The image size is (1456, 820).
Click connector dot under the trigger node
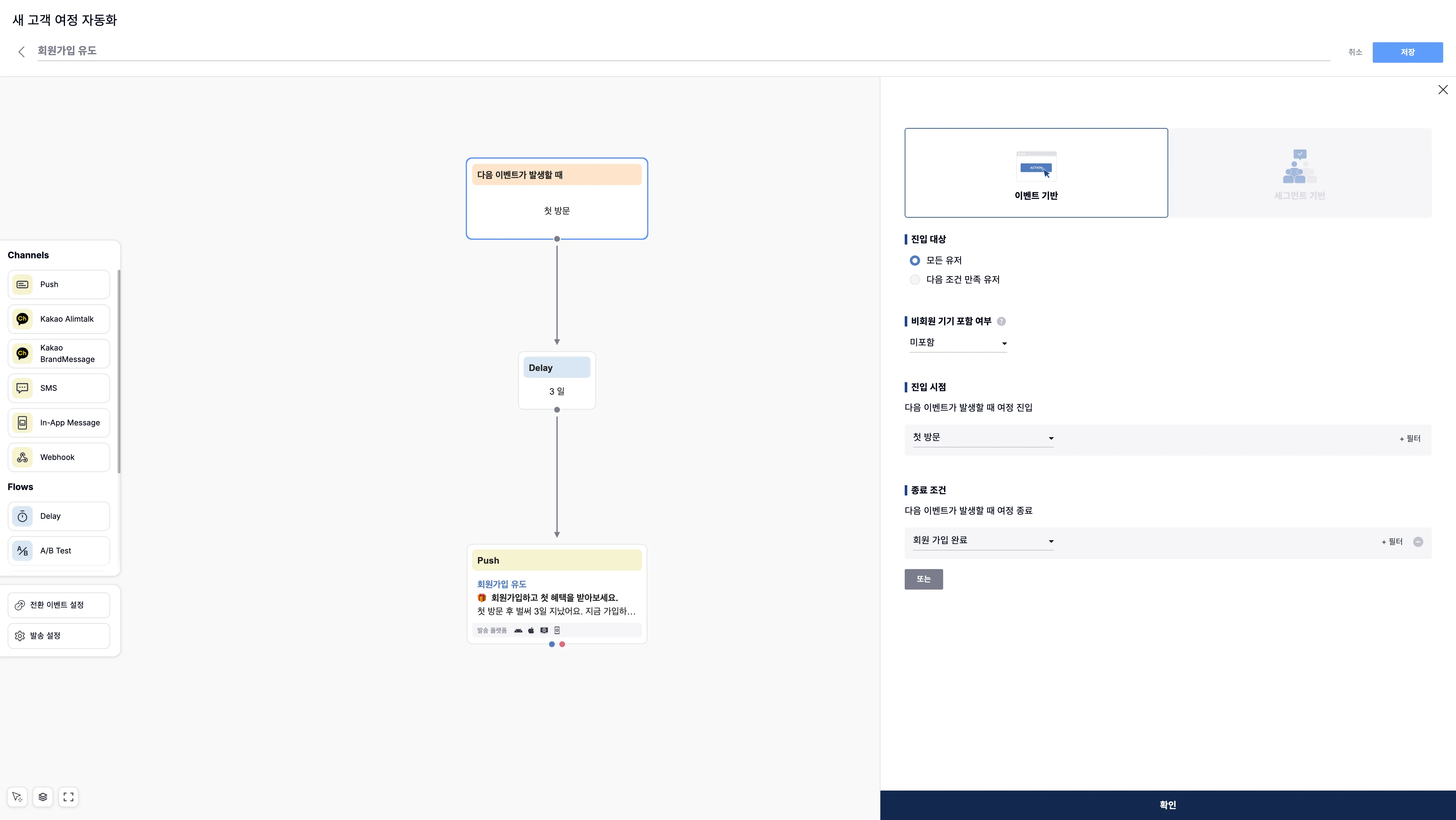click(x=557, y=239)
